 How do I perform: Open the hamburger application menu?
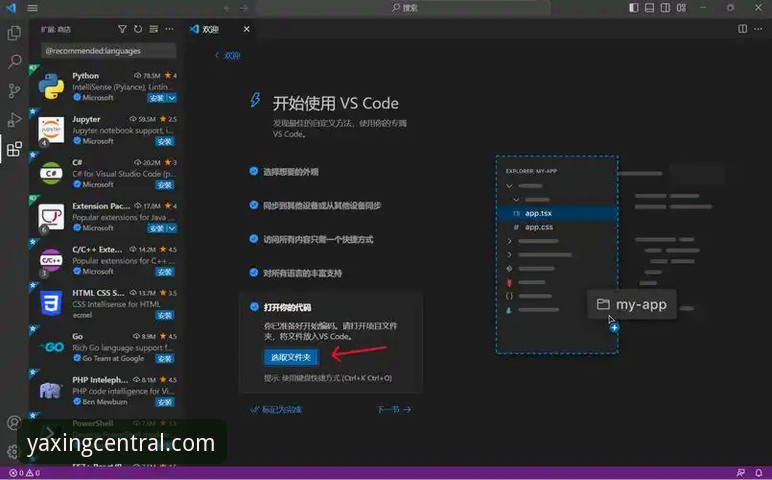coord(32,7)
